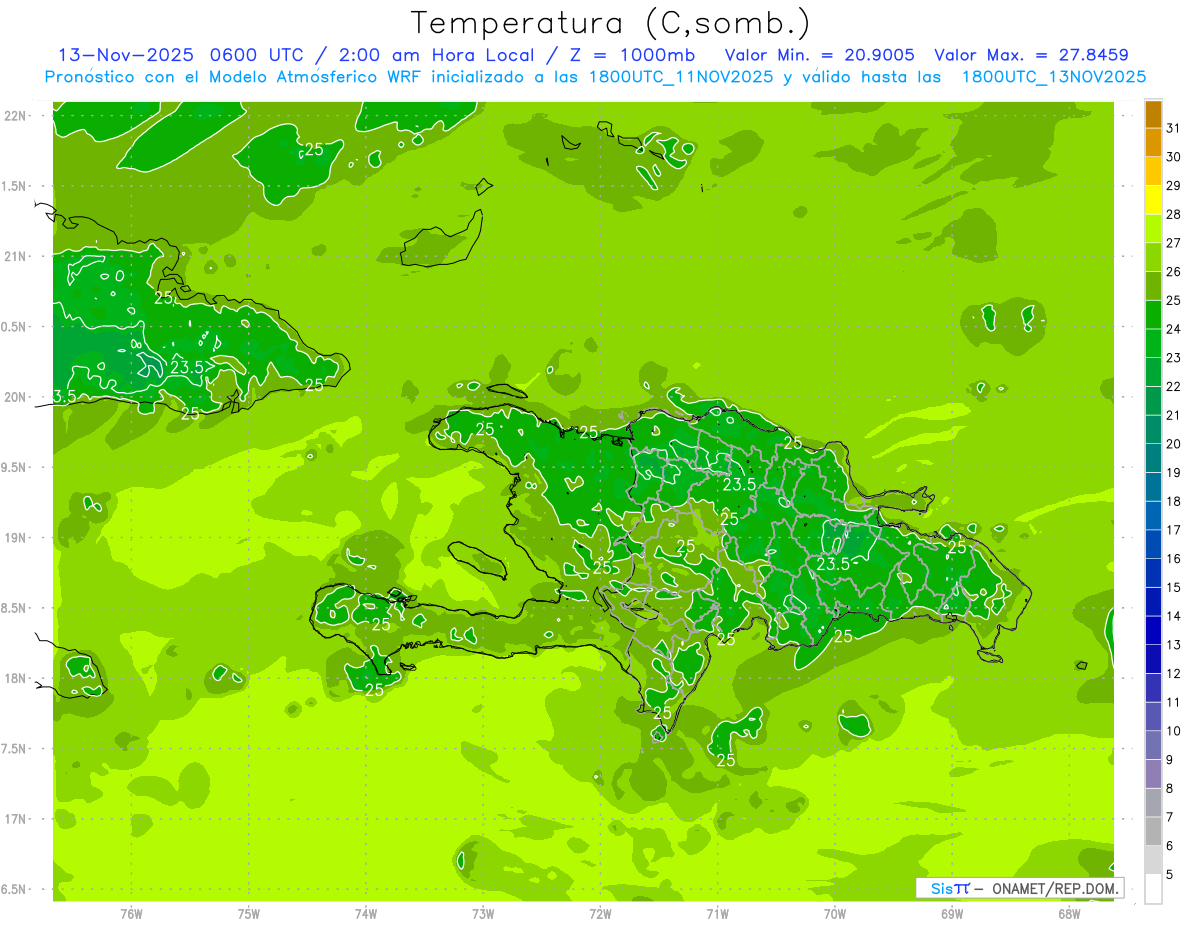Click the '17N' latitude axis label

pos(16,819)
